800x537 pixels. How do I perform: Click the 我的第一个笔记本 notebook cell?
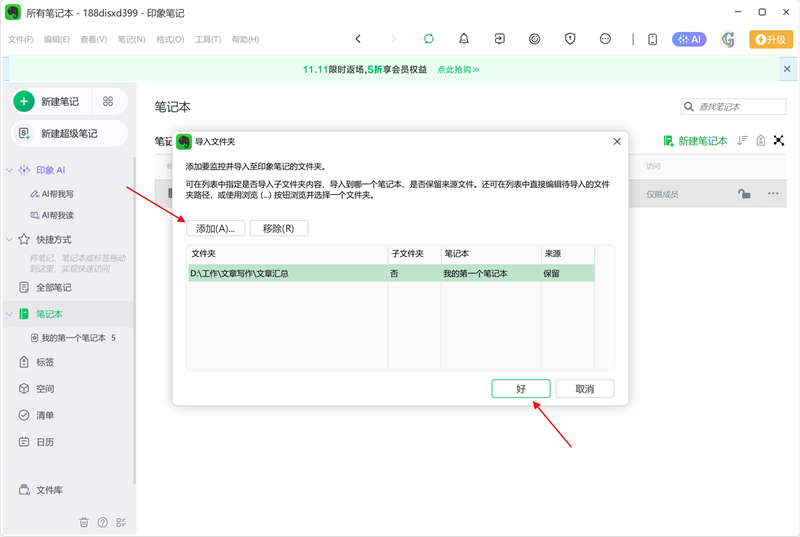(491, 273)
